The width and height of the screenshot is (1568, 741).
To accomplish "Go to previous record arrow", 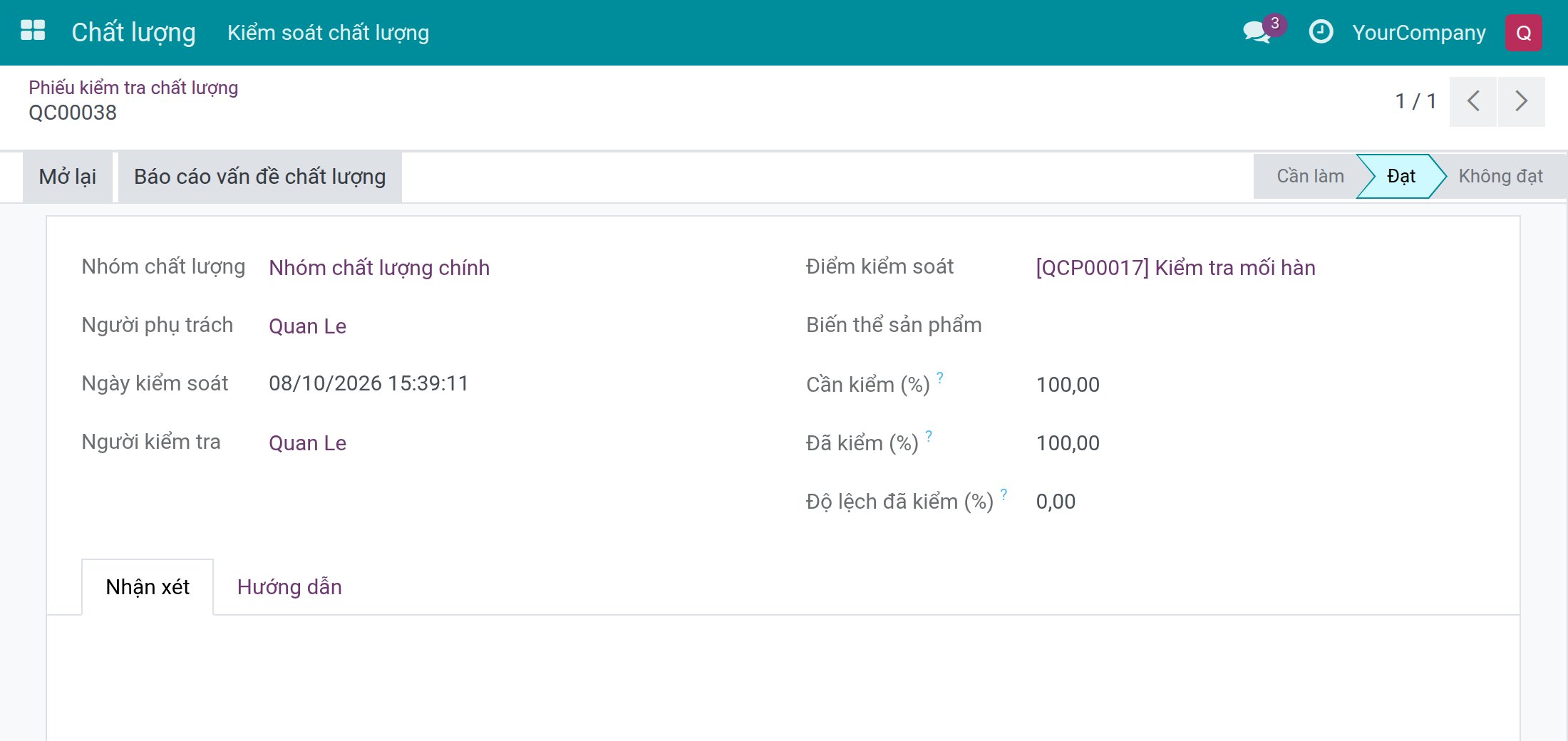I will click(x=1473, y=101).
